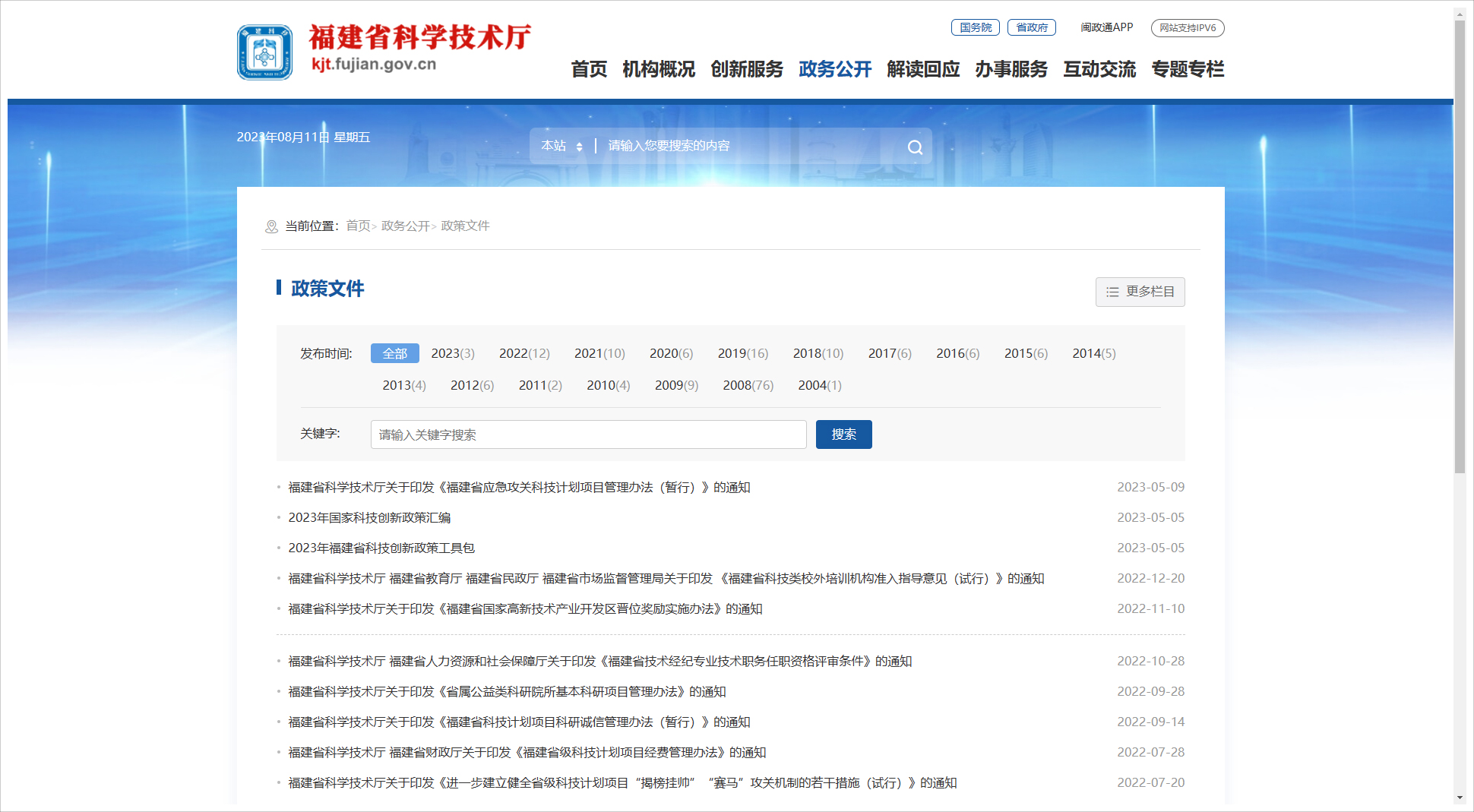Filter documents by year 2008
The image size is (1474, 812).
(x=748, y=385)
